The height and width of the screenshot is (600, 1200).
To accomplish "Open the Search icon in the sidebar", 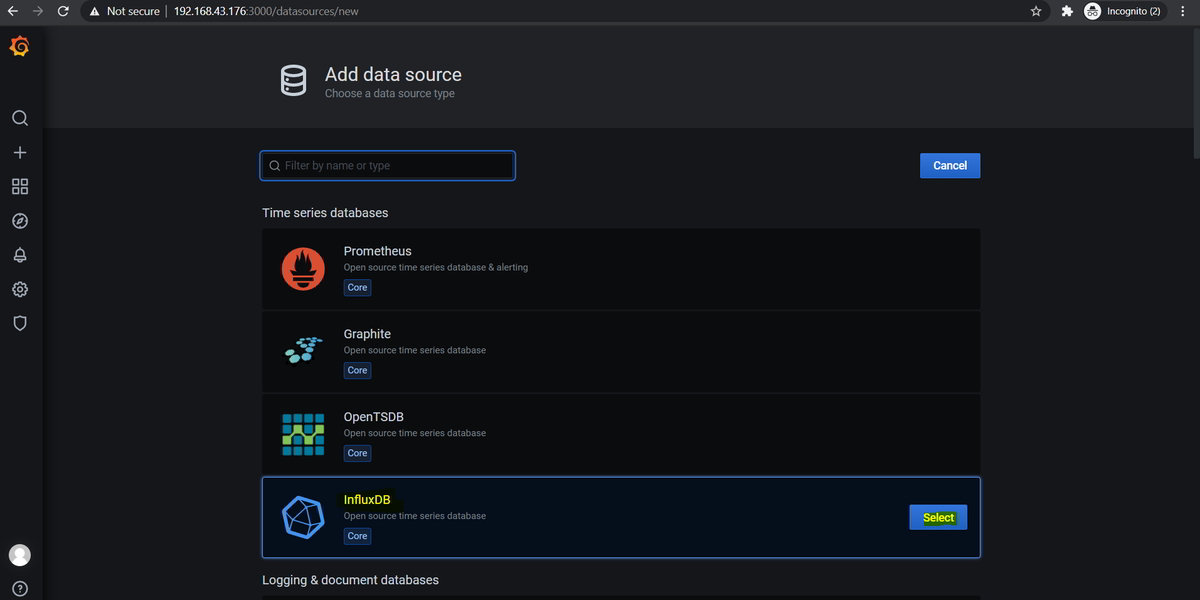I will (20, 117).
